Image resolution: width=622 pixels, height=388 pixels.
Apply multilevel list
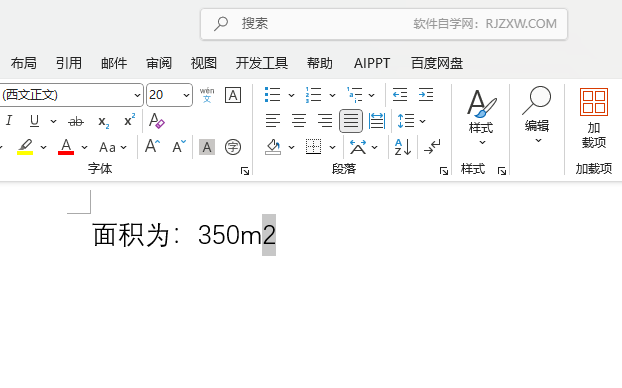click(x=354, y=95)
